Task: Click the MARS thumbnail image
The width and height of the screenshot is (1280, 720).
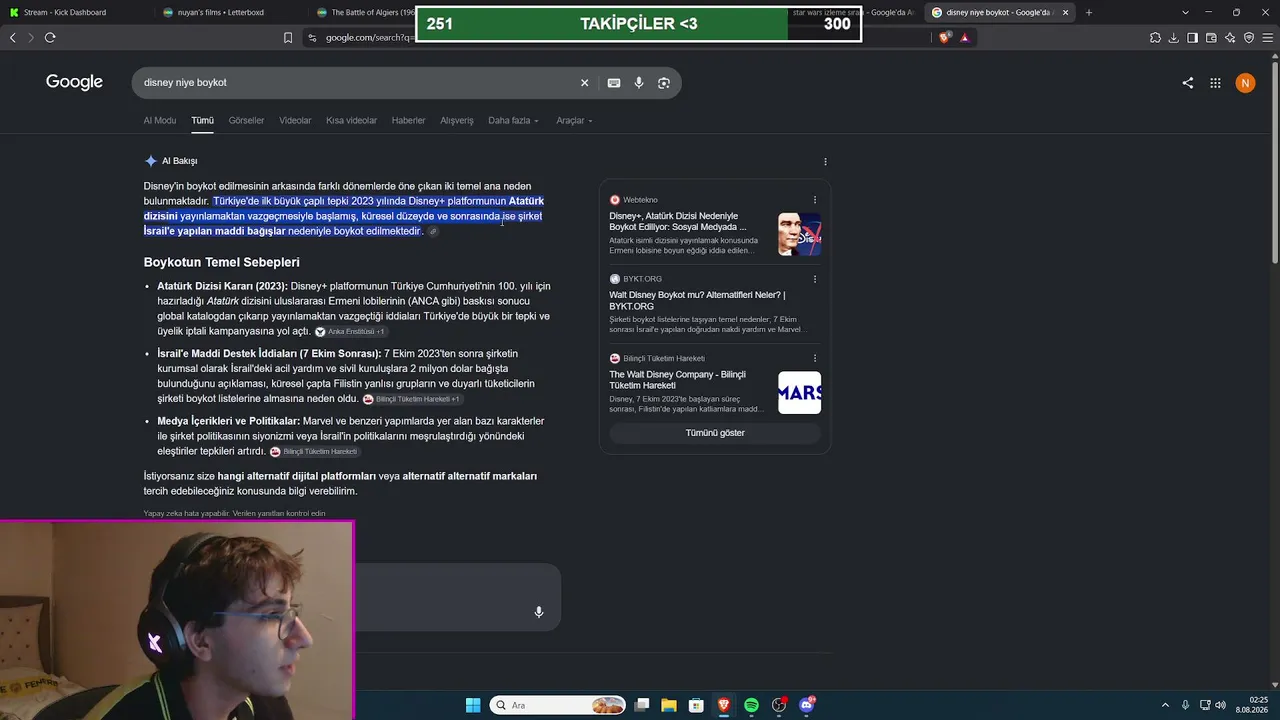Action: [x=800, y=393]
